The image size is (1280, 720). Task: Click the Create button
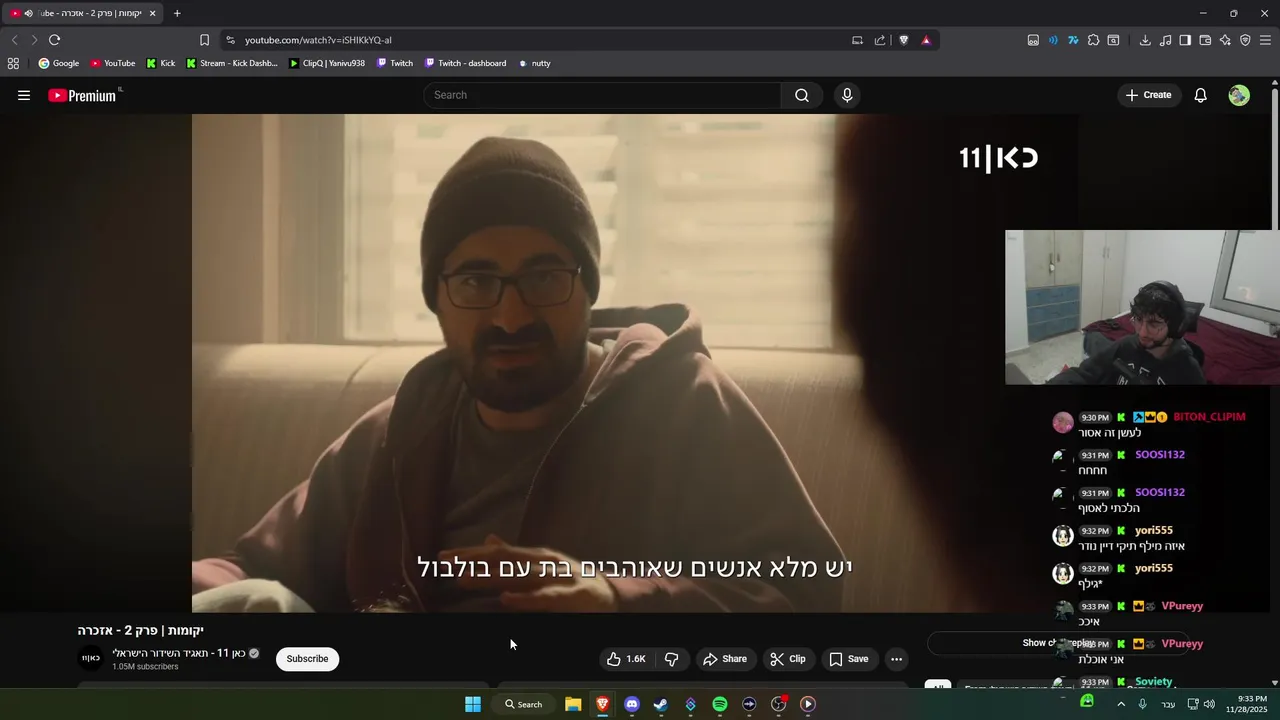[1148, 95]
